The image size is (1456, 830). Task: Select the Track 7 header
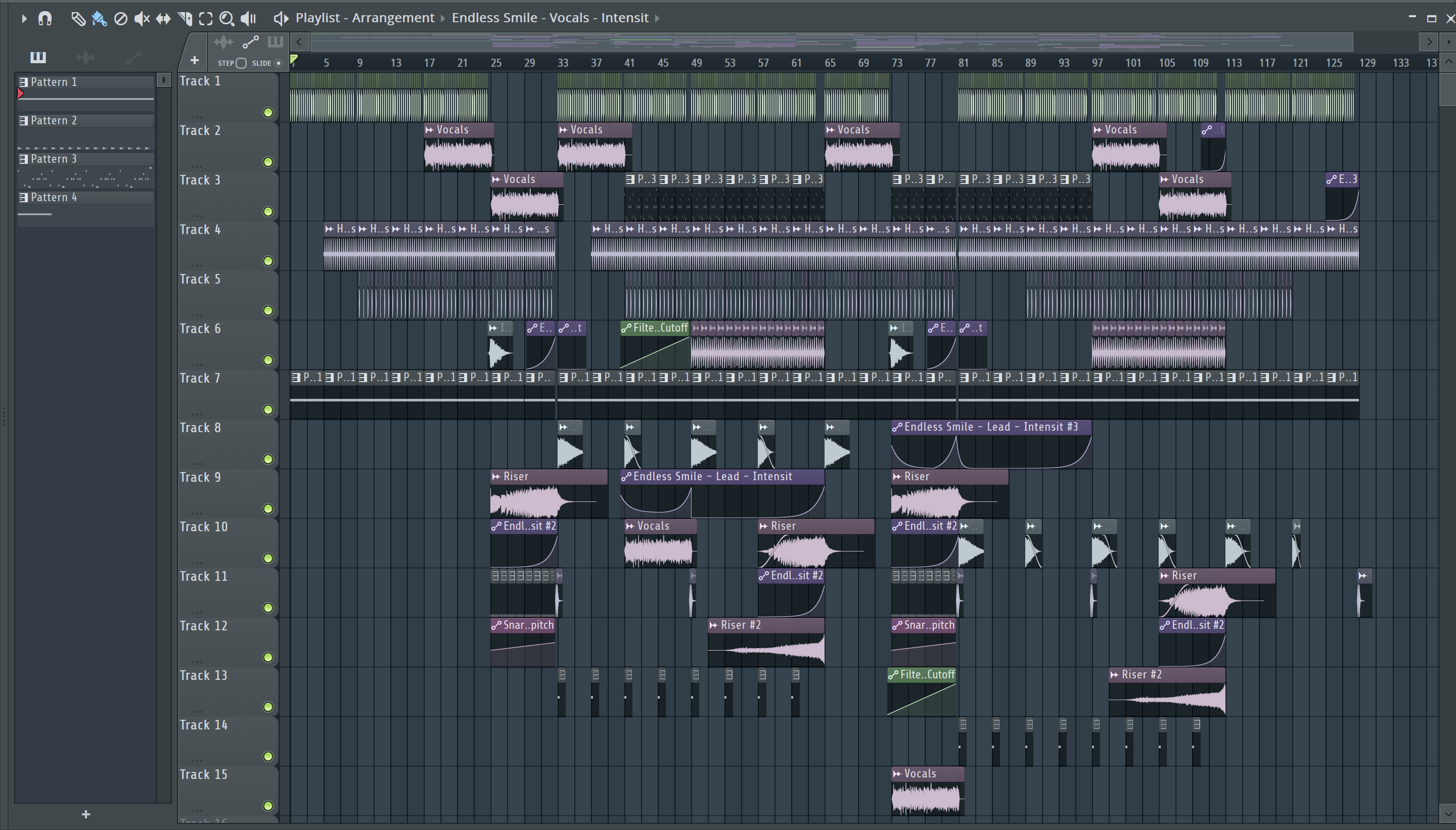(228, 394)
